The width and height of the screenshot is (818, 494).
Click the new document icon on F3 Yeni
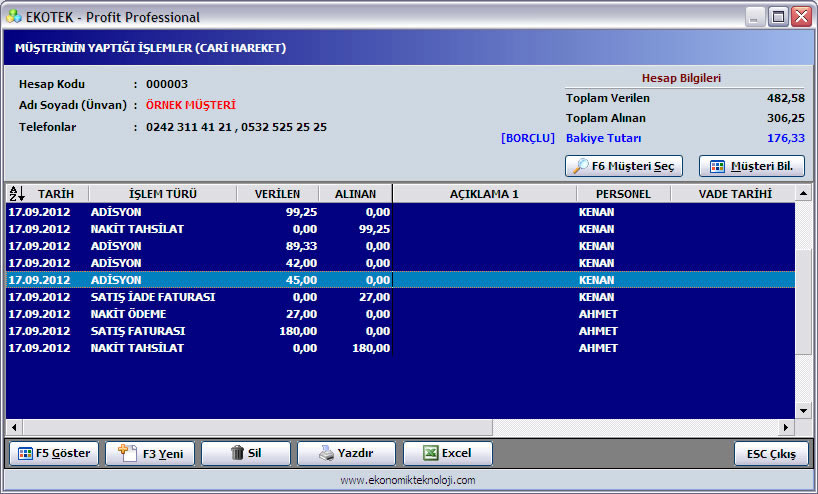127,453
